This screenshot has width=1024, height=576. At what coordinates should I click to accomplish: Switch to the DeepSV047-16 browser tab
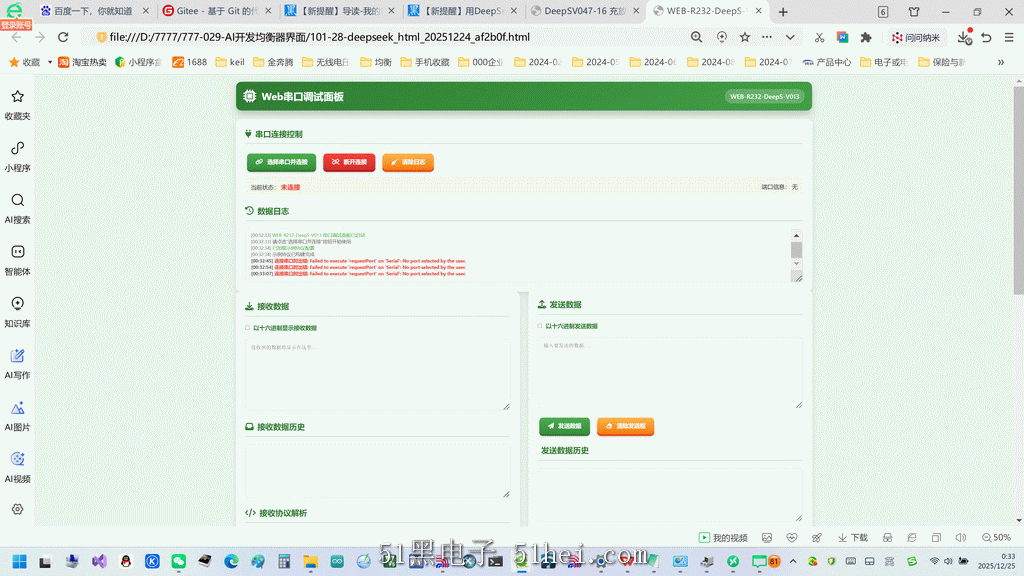pos(584,11)
